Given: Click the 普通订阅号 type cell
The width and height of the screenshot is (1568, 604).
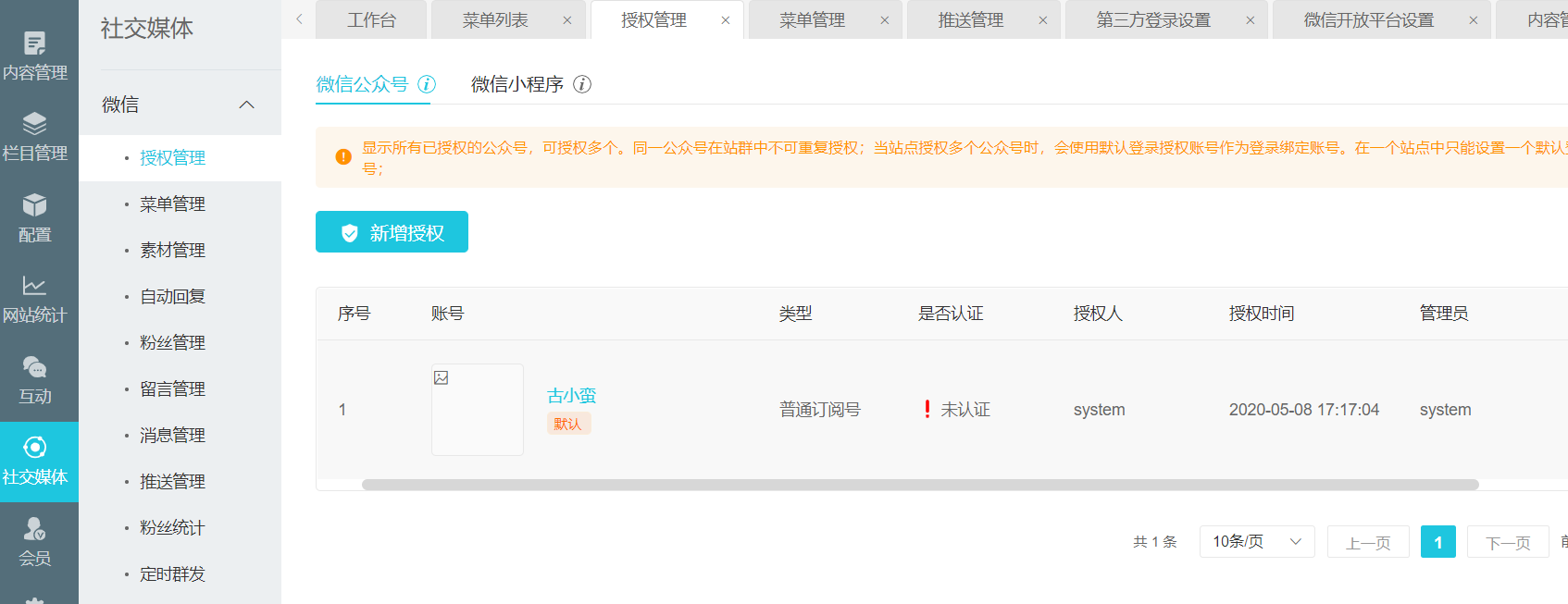Looking at the screenshot, I should [x=820, y=410].
